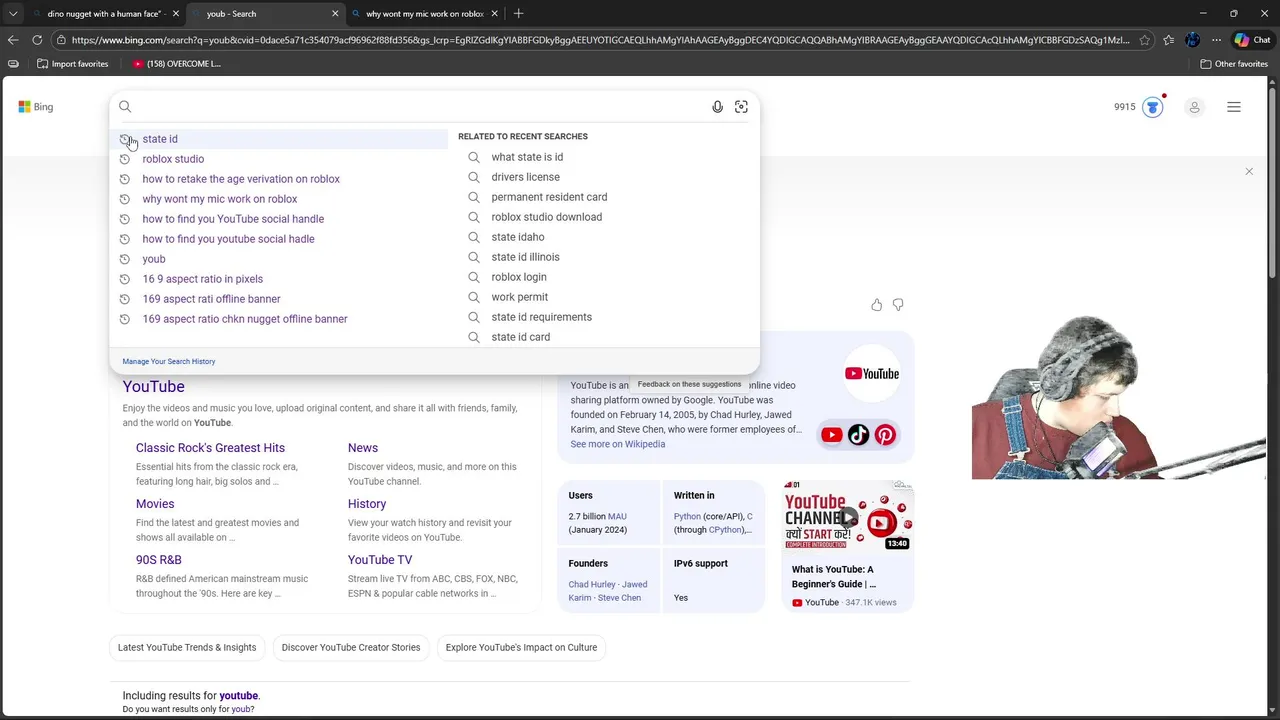
Task: Click the browser address bar URL
Action: point(600,40)
